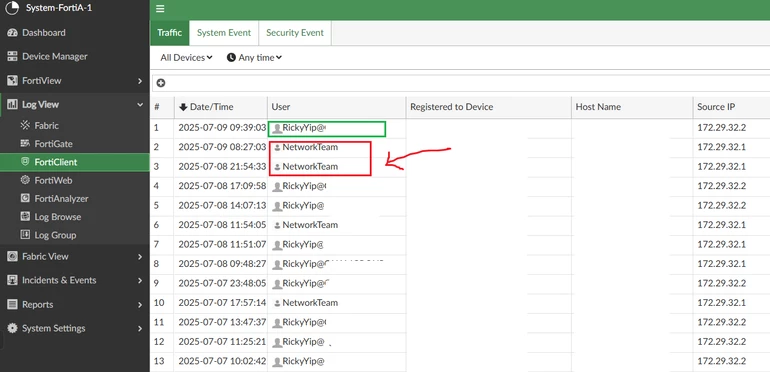Expand the Reports chevron

pos(140,305)
